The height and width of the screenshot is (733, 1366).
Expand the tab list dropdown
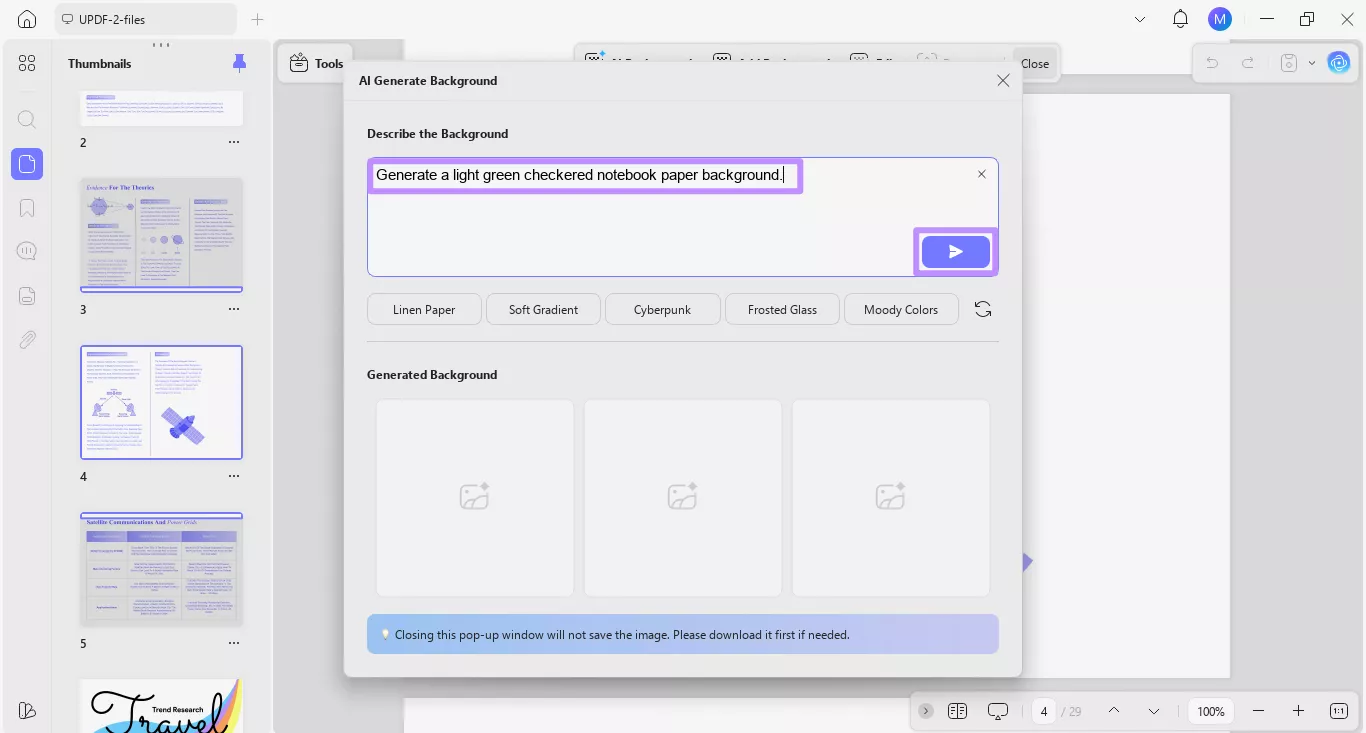[1140, 19]
